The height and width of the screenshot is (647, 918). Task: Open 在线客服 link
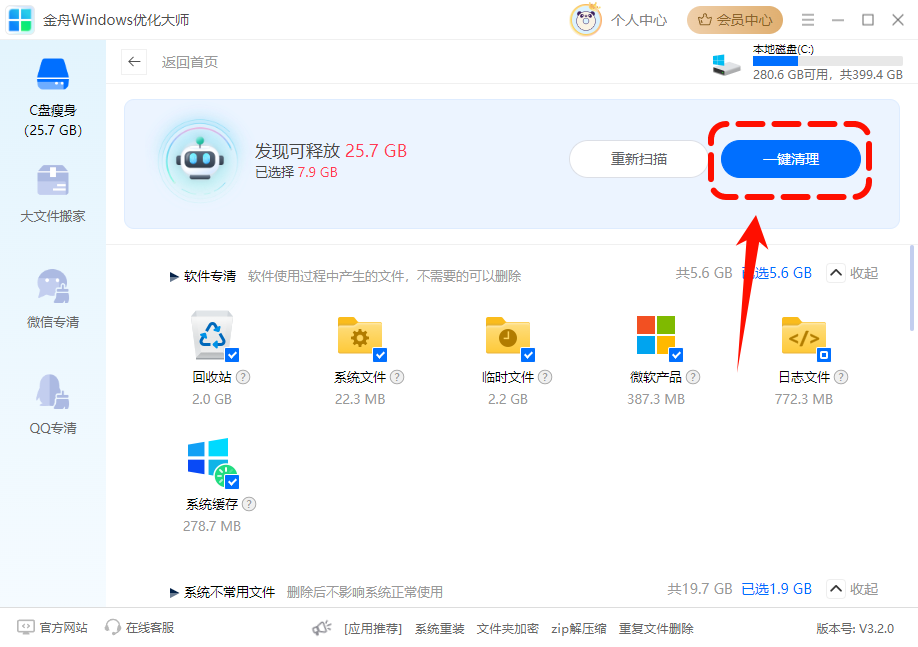click(x=139, y=628)
